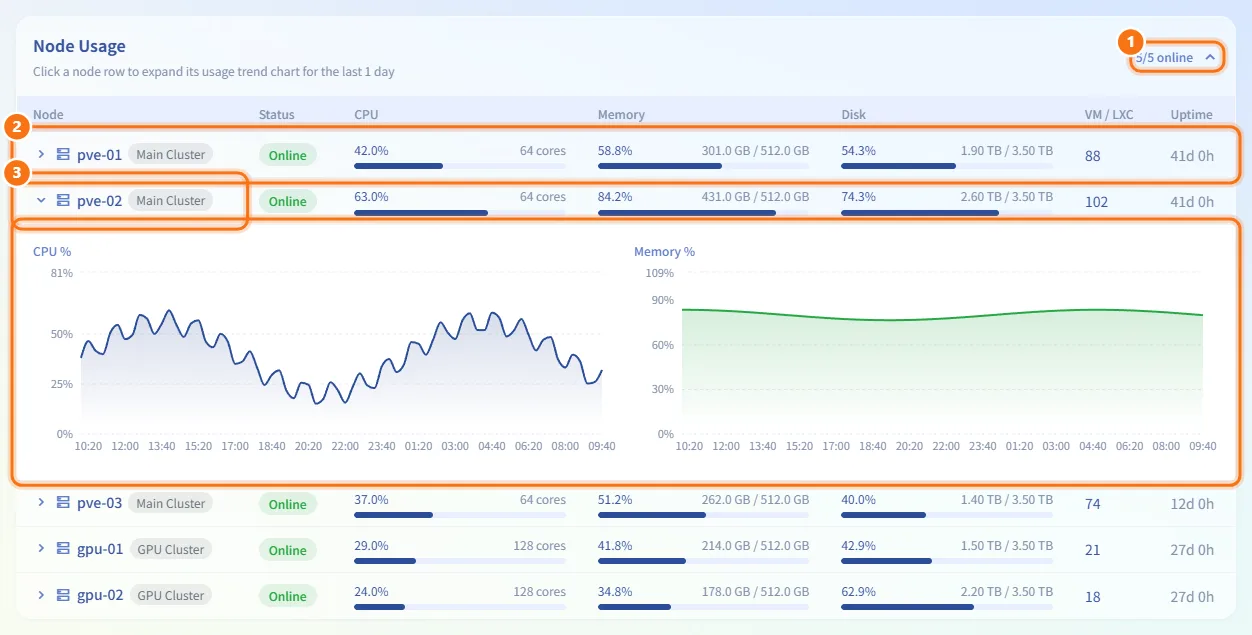
Task: Click the Memory % chart title
Action: pos(664,251)
